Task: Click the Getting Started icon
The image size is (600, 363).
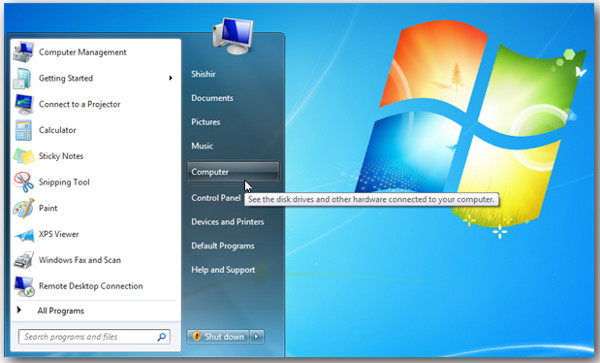Action: pyautogui.click(x=23, y=78)
